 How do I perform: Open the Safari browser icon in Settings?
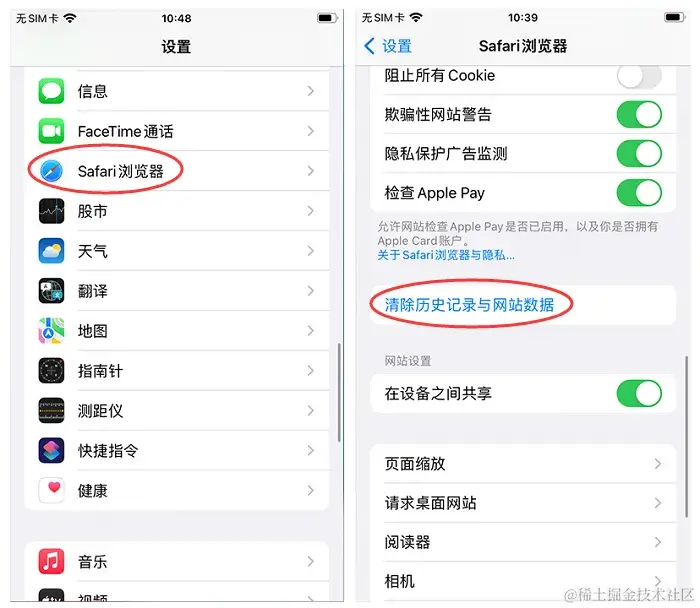click(51, 171)
